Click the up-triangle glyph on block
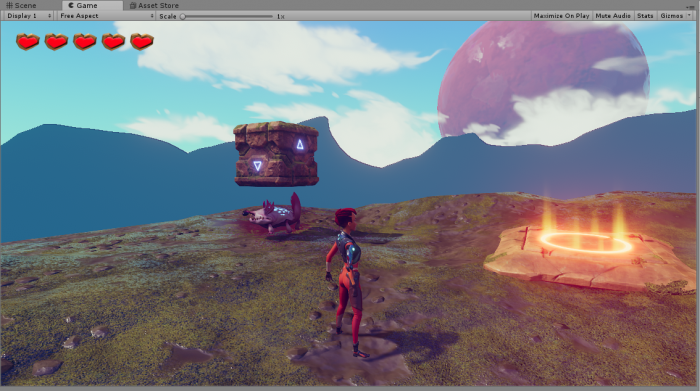This screenshot has height=391, width=700. (x=300, y=144)
